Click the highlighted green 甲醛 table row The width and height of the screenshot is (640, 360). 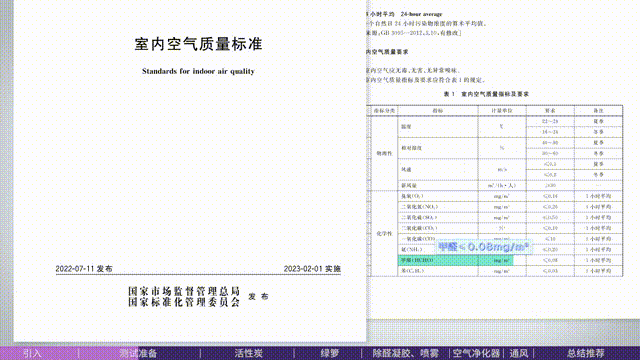pos(455,260)
